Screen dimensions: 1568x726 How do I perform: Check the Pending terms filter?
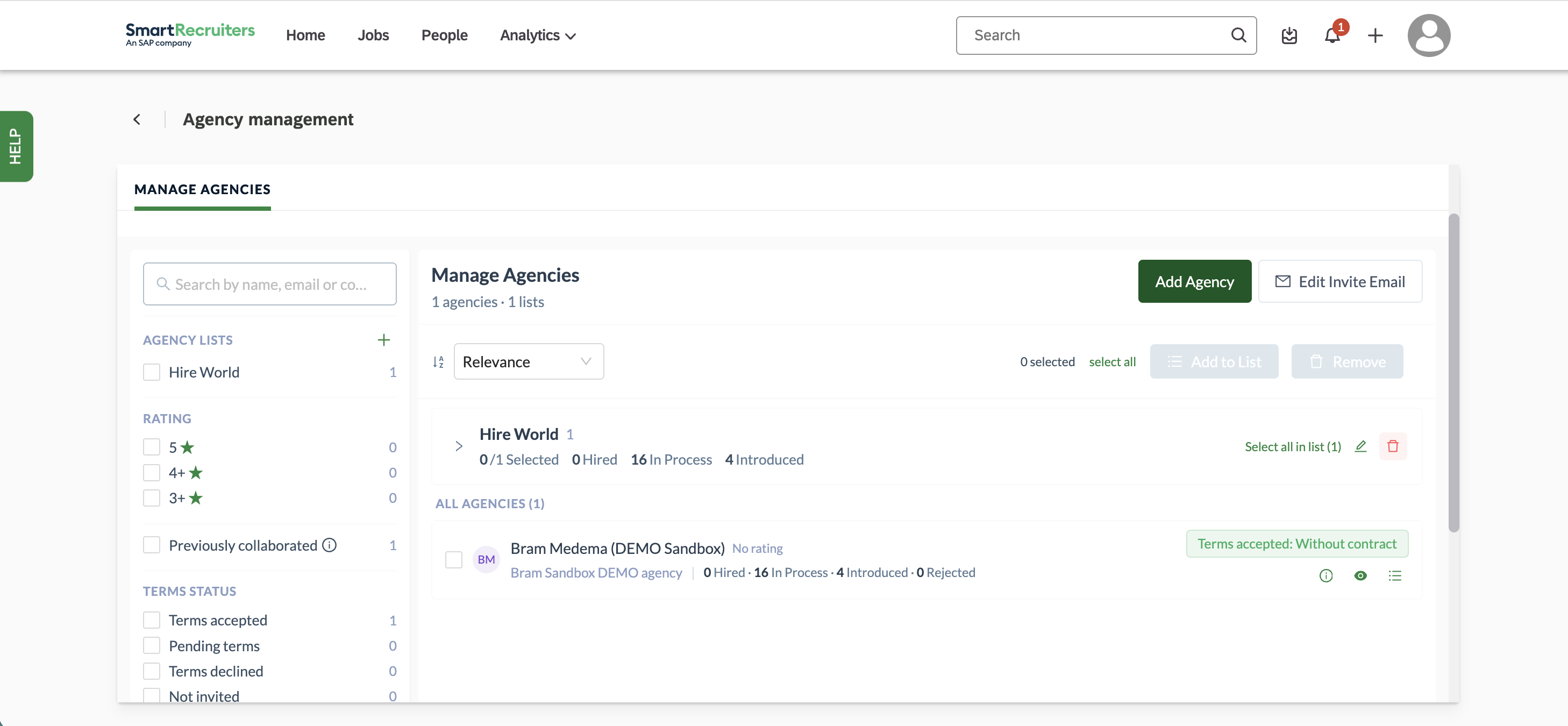[x=152, y=646]
